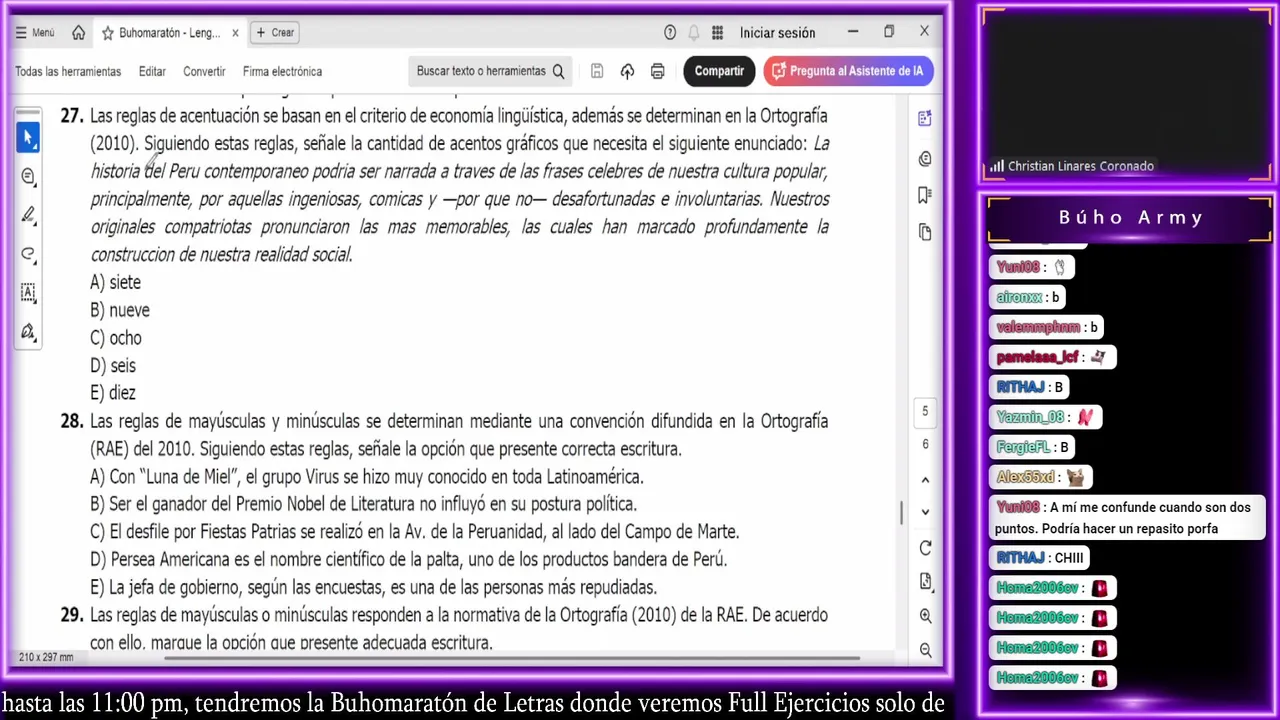Viewport: 1280px width, 720px height.
Task: Zoom out with the magnifier minus
Action: [x=925, y=650]
